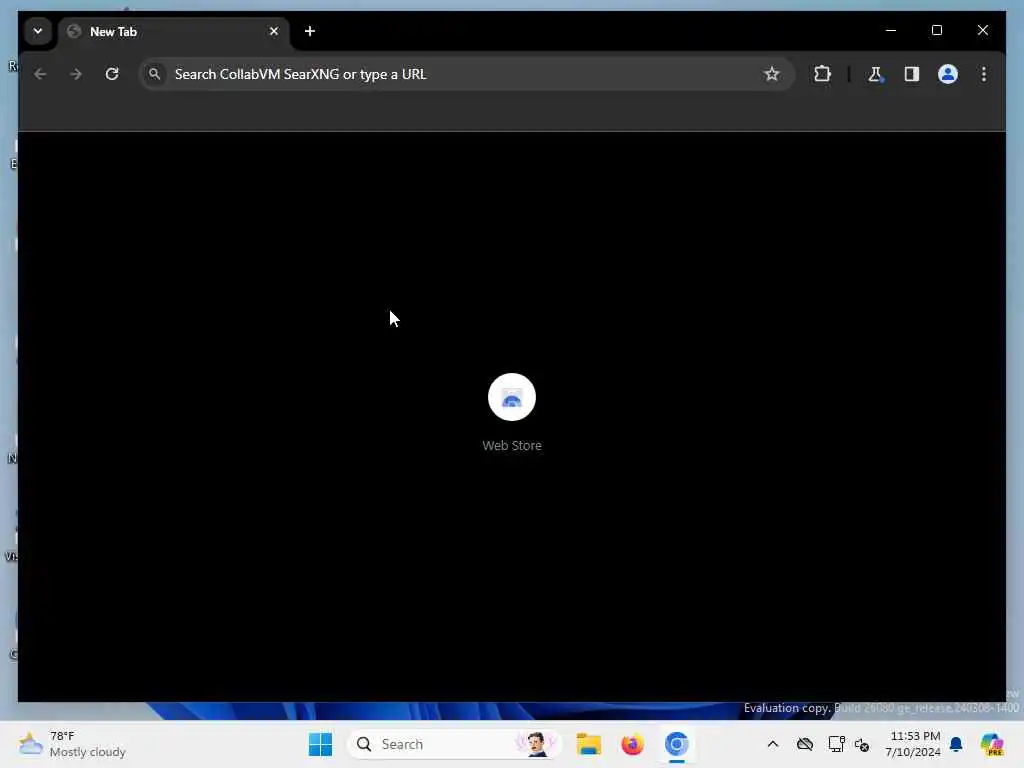Launch Firefox from taskbar
This screenshot has height=768, width=1024.
[x=632, y=744]
